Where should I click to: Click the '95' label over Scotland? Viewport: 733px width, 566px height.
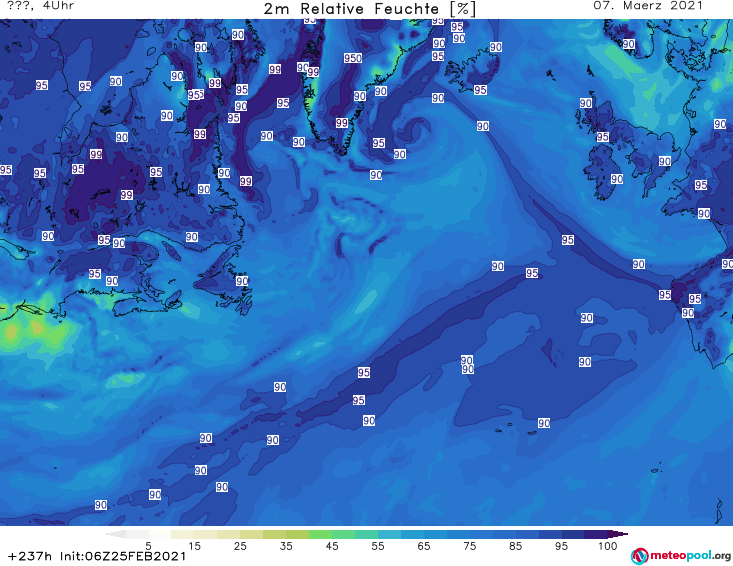coord(603,137)
